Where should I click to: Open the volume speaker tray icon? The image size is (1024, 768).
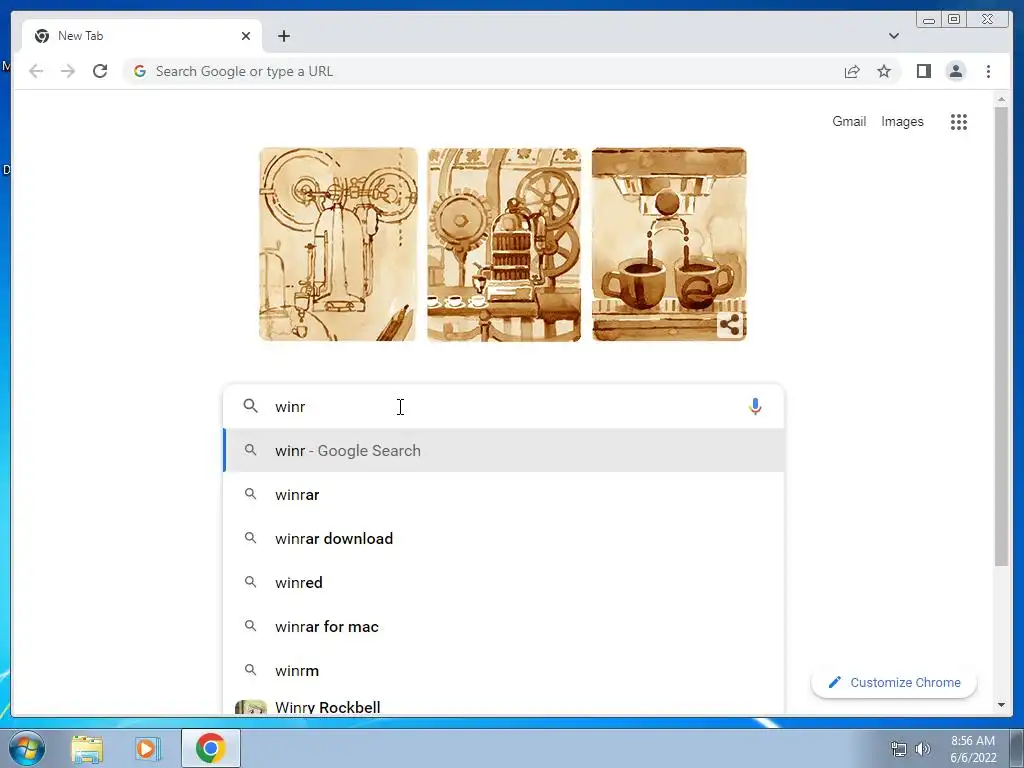[x=923, y=749]
